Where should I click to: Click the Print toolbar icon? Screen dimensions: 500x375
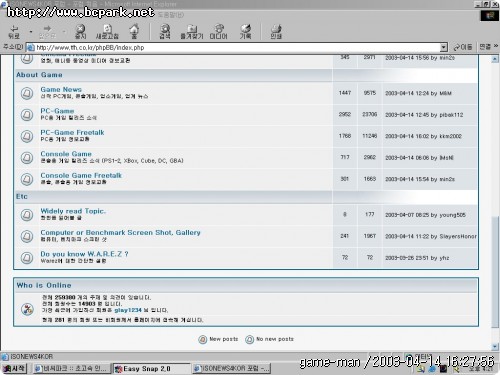276,32
